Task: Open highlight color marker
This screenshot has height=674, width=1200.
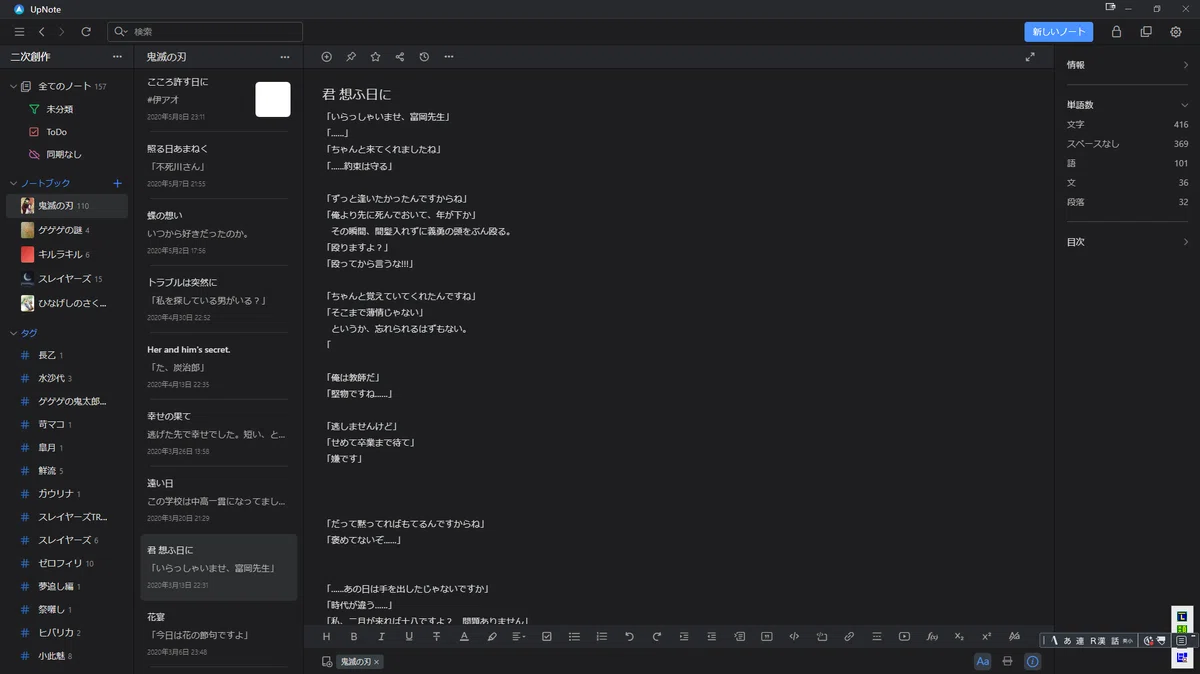Action: pos(492,636)
